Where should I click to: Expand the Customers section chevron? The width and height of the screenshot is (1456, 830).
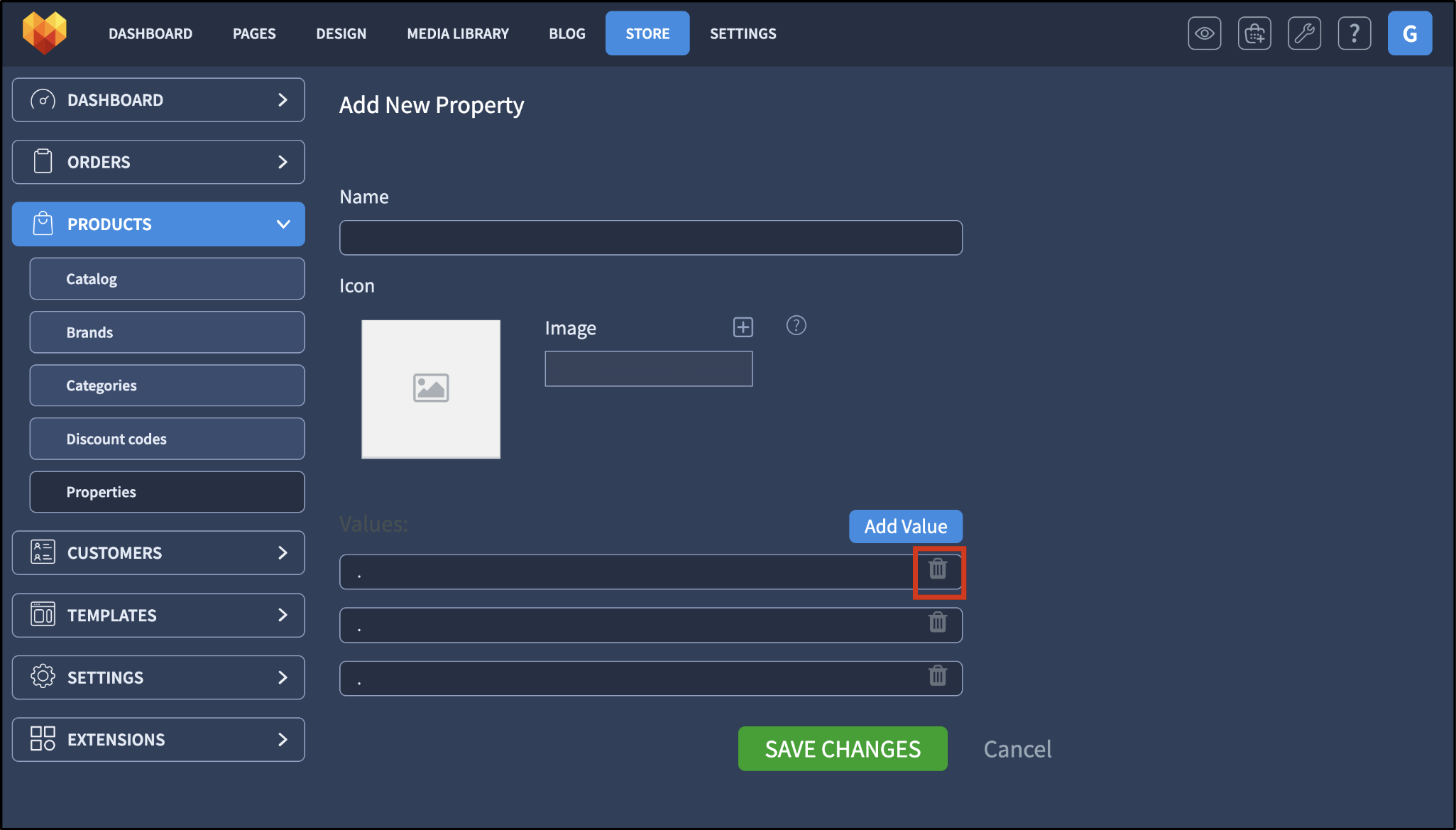click(283, 552)
